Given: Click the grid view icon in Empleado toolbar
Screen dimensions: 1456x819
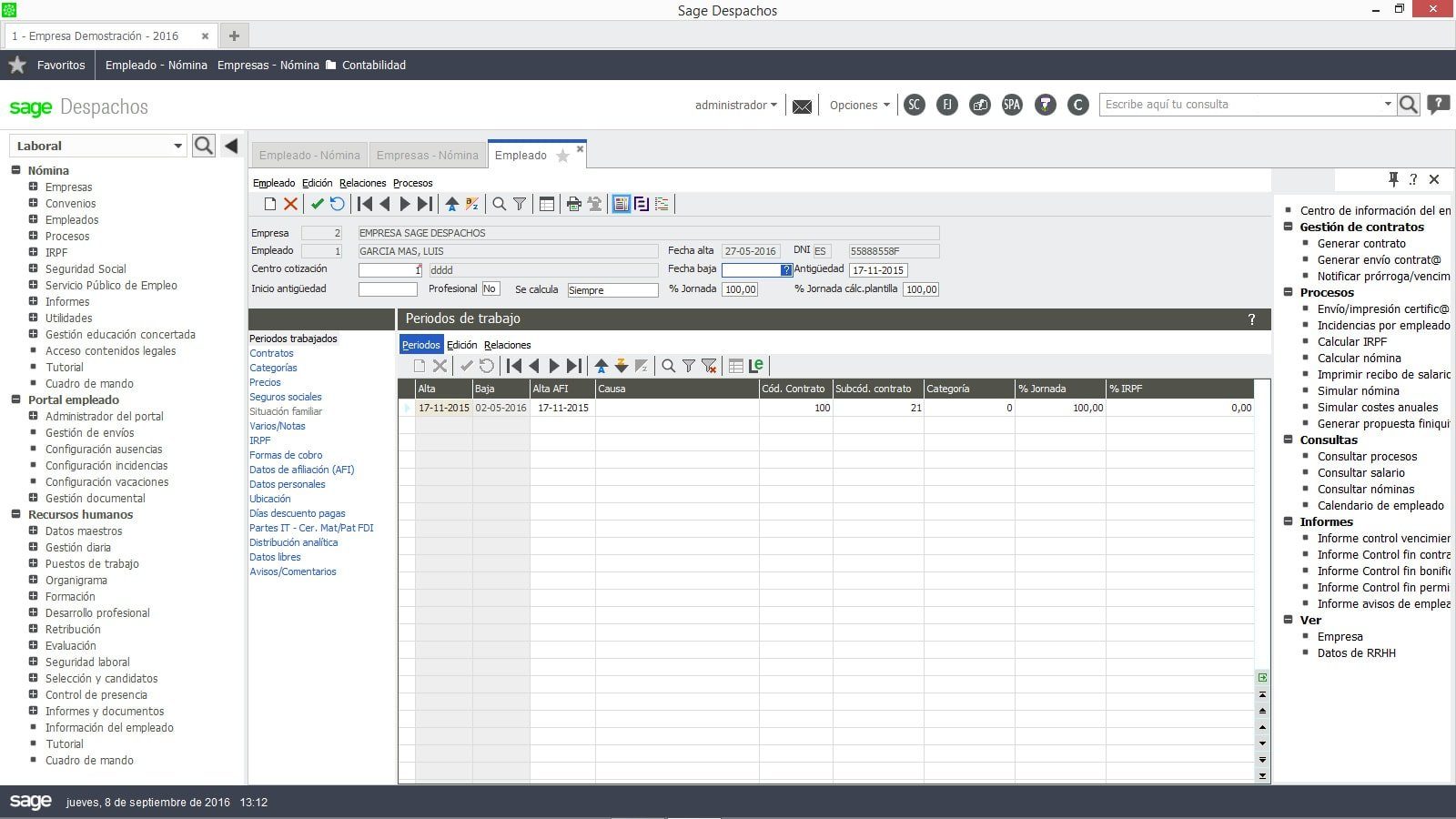Looking at the screenshot, I should coord(547,205).
